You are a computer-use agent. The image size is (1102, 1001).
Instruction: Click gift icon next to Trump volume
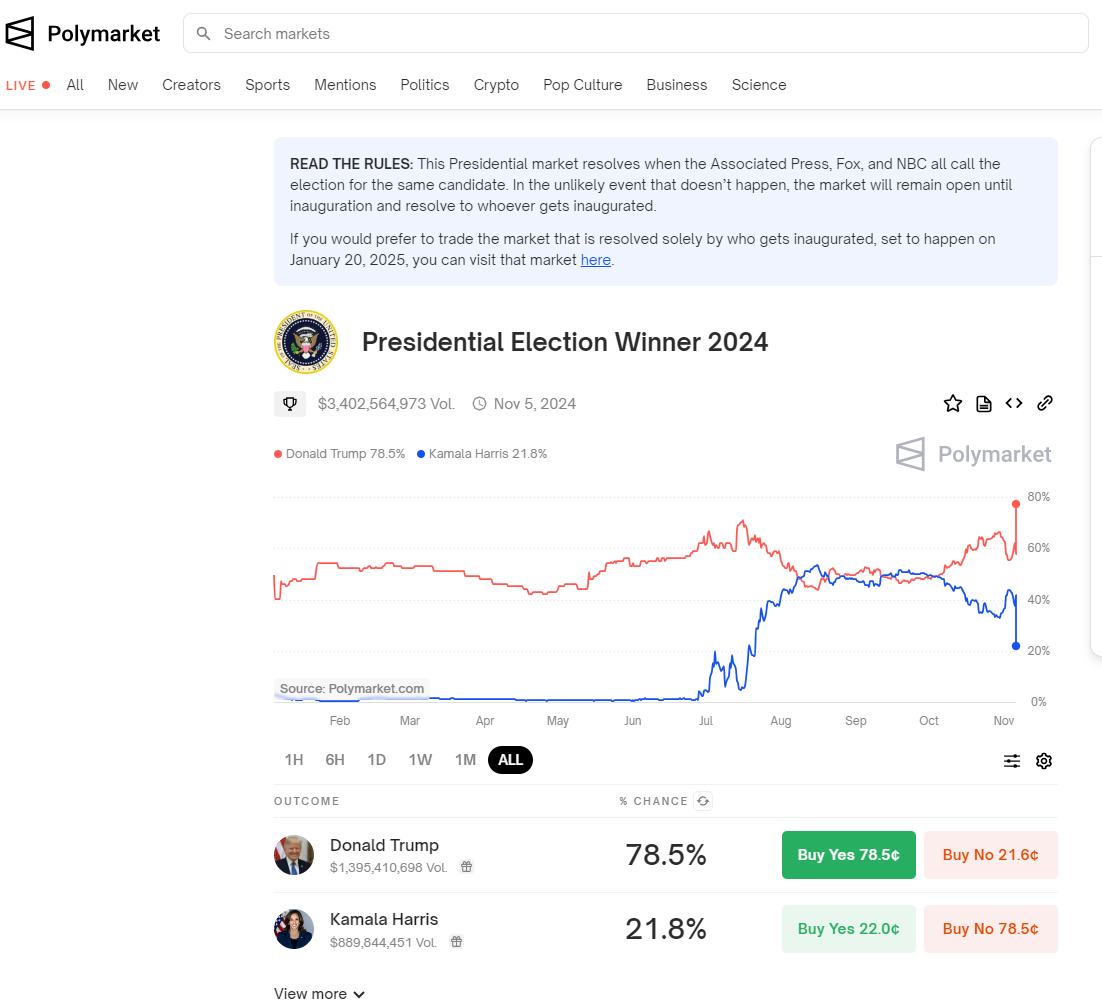(466, 867)
